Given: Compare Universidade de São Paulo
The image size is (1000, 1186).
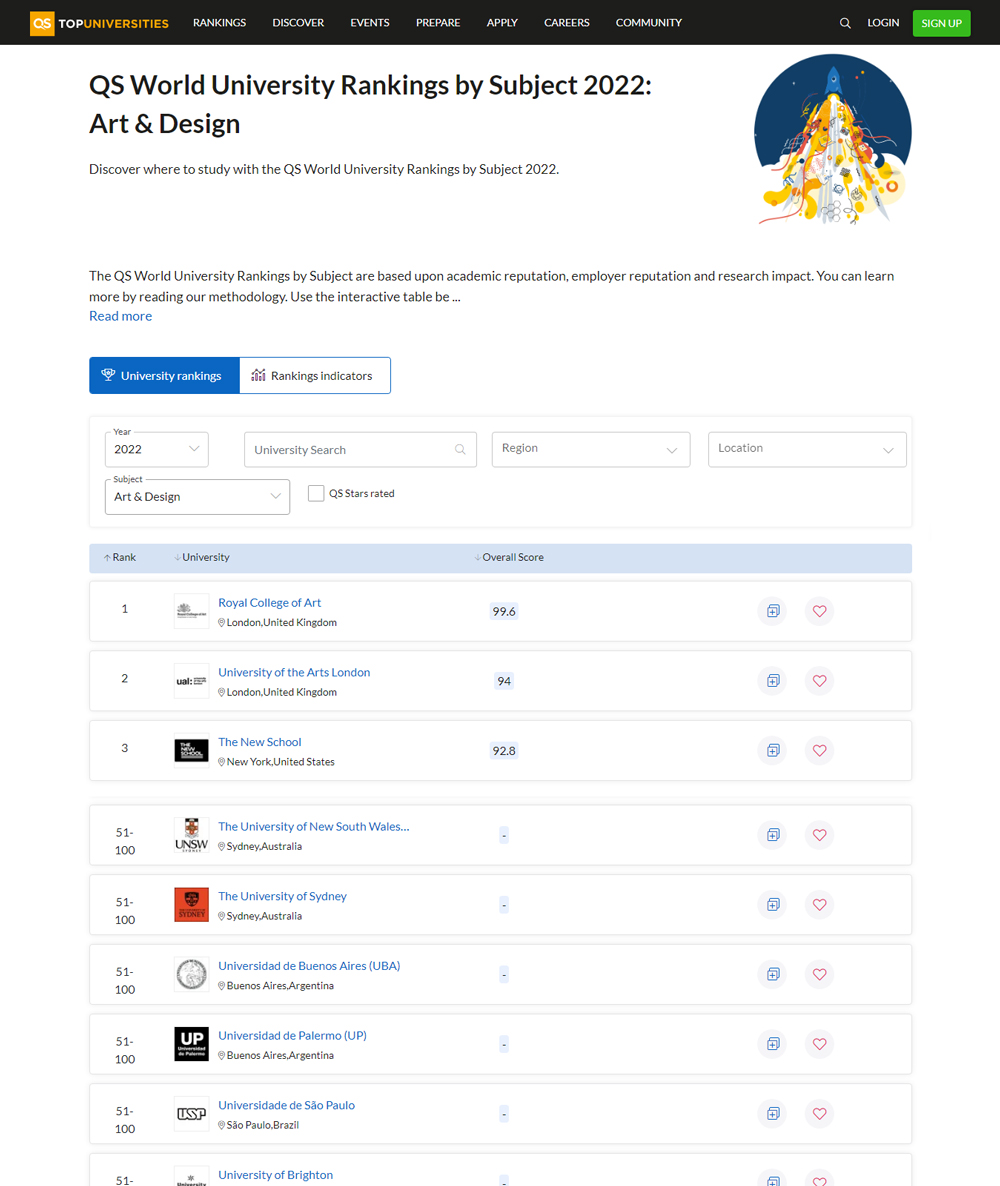Looking at the screenshot, I should click(772, 1113).
